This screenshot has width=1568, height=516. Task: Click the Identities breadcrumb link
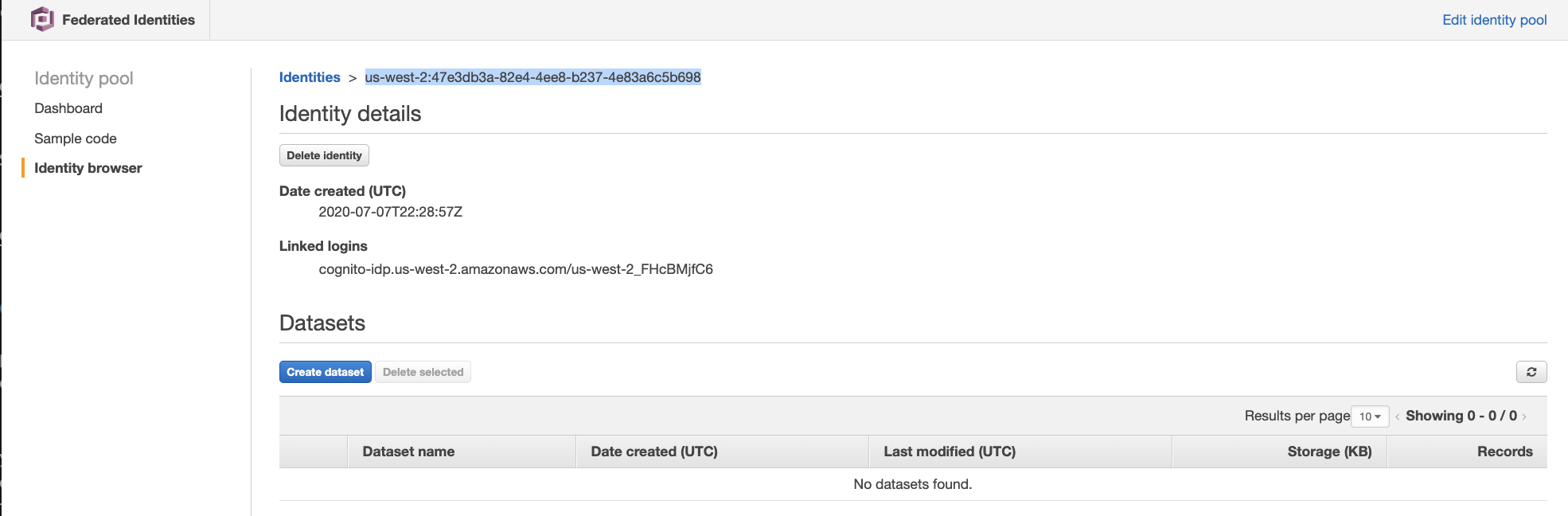click(x=310, y=77)
